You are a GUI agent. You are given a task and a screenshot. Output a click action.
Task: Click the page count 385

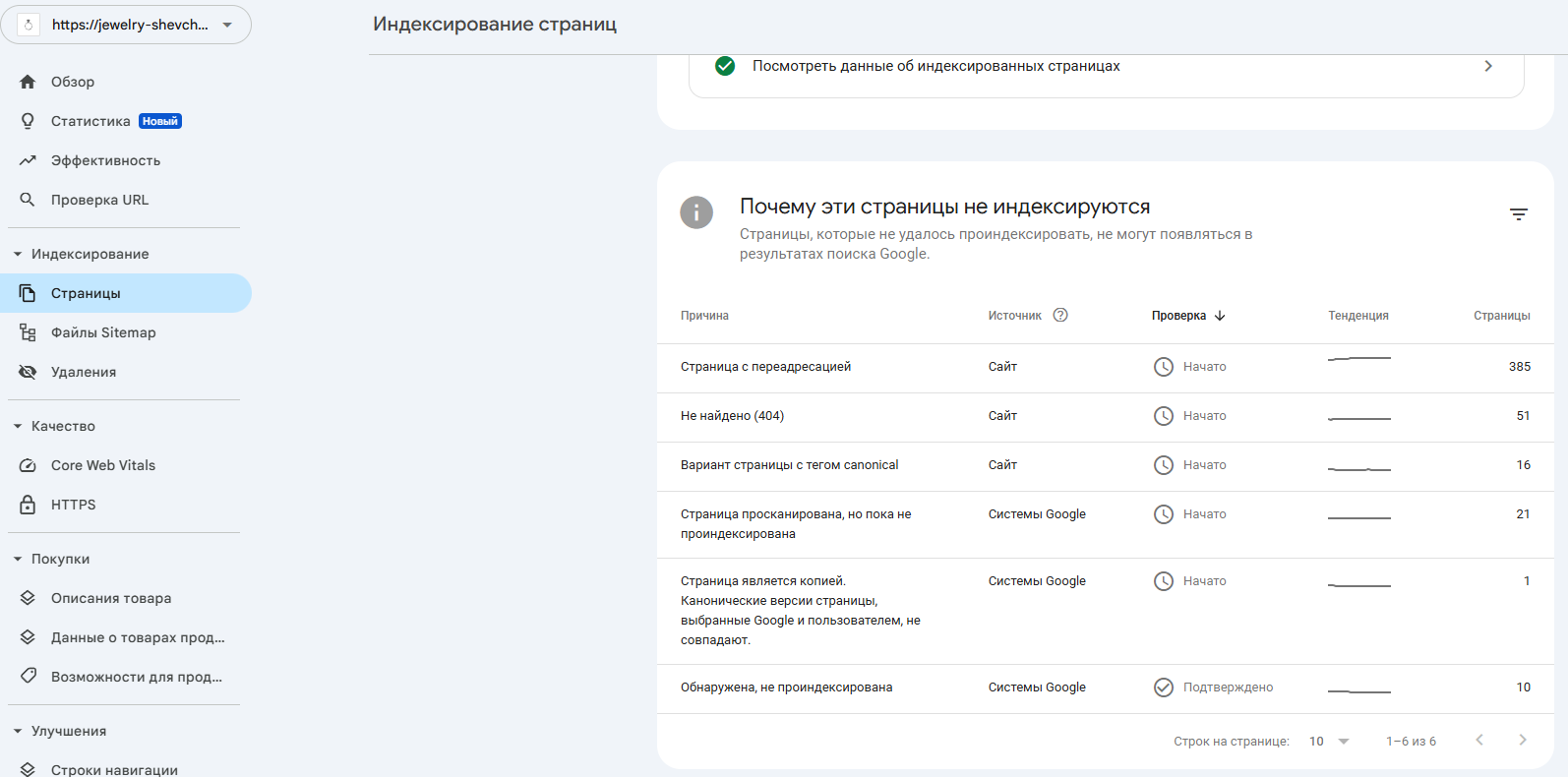(1520, 367)
